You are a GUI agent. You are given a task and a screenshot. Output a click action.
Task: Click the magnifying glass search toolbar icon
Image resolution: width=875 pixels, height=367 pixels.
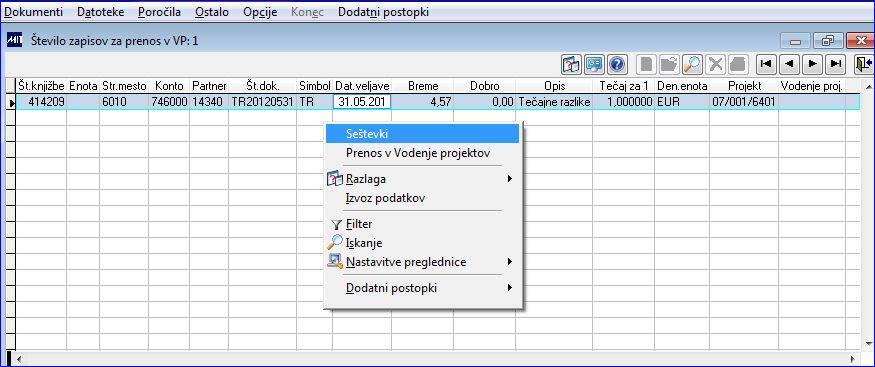(692, 64)
